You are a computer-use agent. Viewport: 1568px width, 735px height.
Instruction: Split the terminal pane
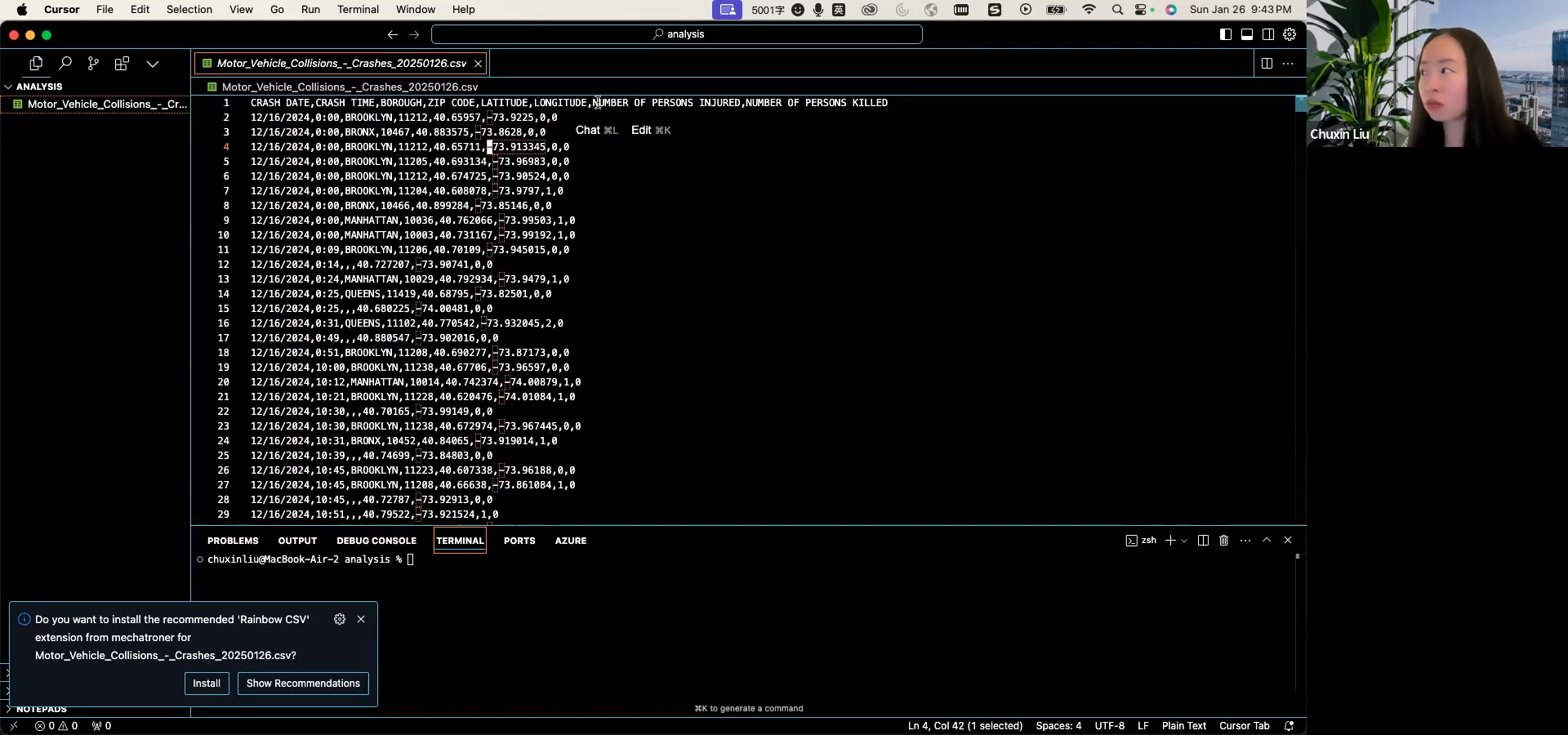(x=1203, y=541)
